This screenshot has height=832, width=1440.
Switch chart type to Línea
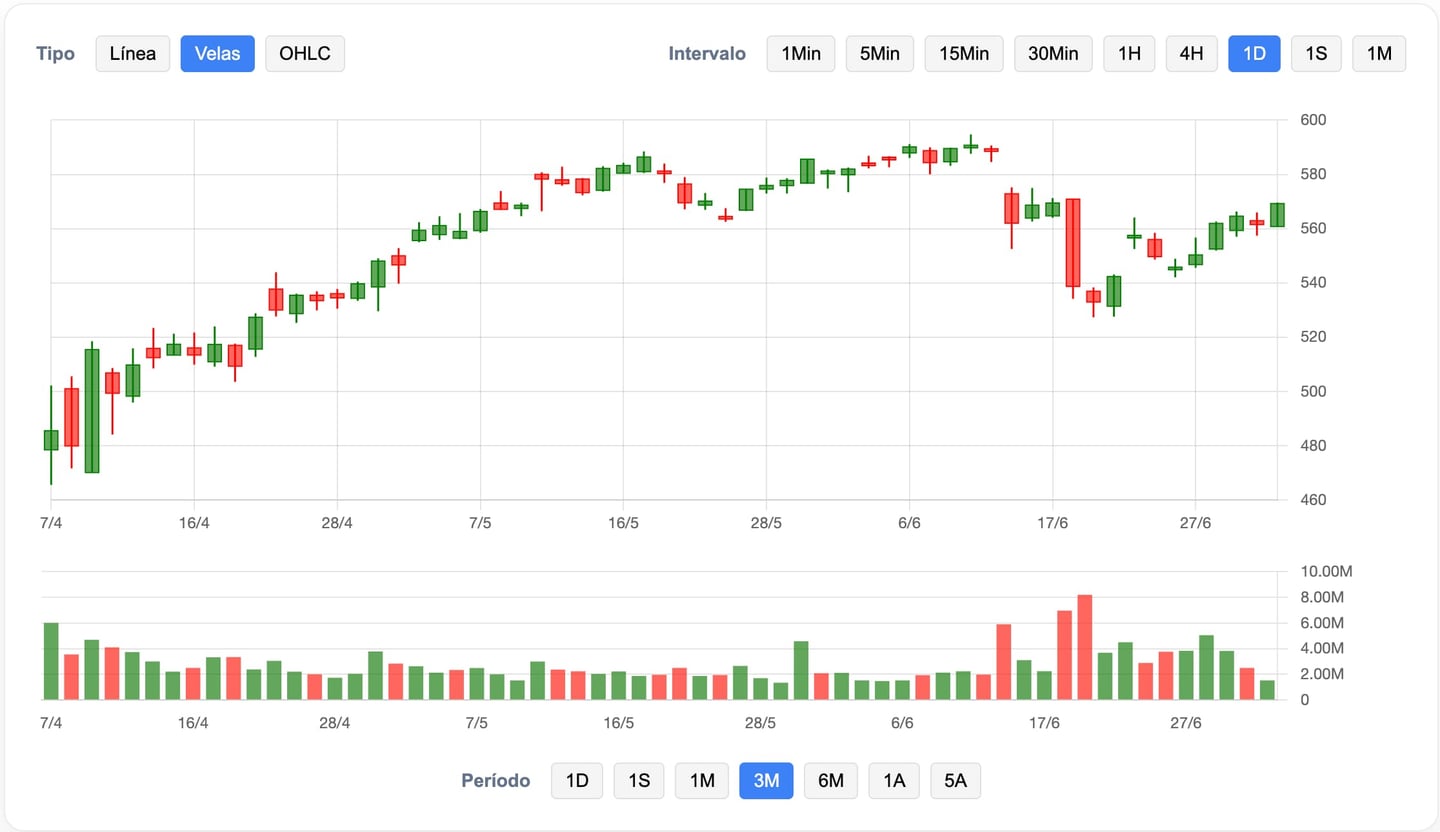point(133,54)
